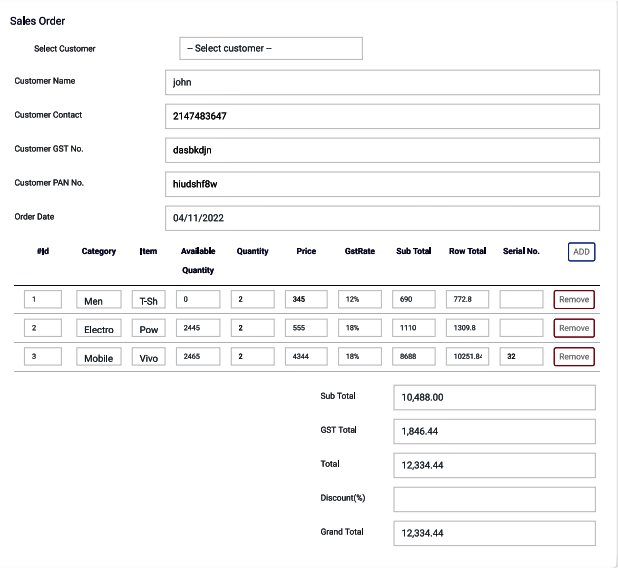The height and width of the screenshot is (568, 618).
Task: Select the Customer PAN No. field
Action: [382, 184]
